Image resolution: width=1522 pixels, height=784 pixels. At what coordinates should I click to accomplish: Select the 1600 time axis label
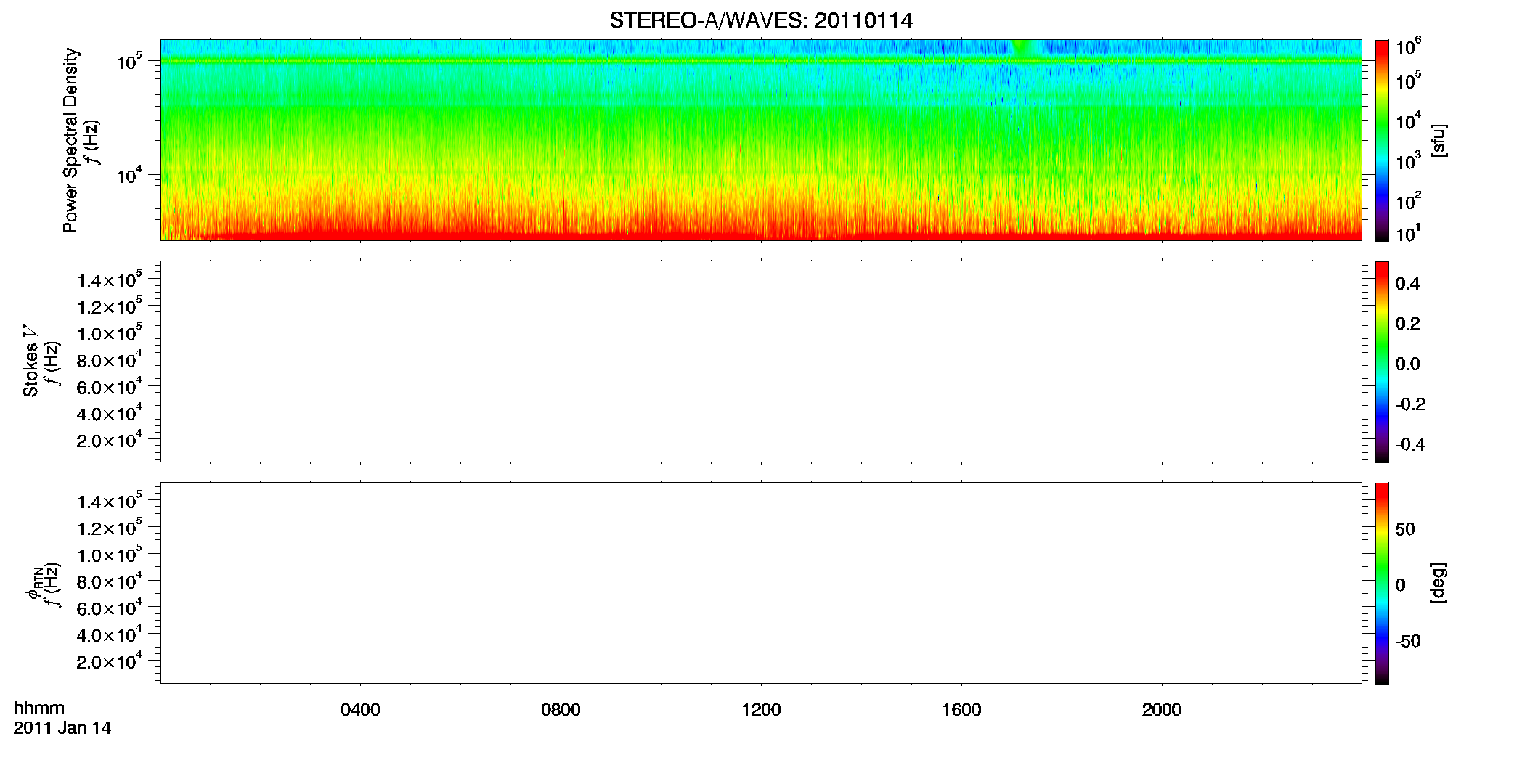(x=961, y=710)
